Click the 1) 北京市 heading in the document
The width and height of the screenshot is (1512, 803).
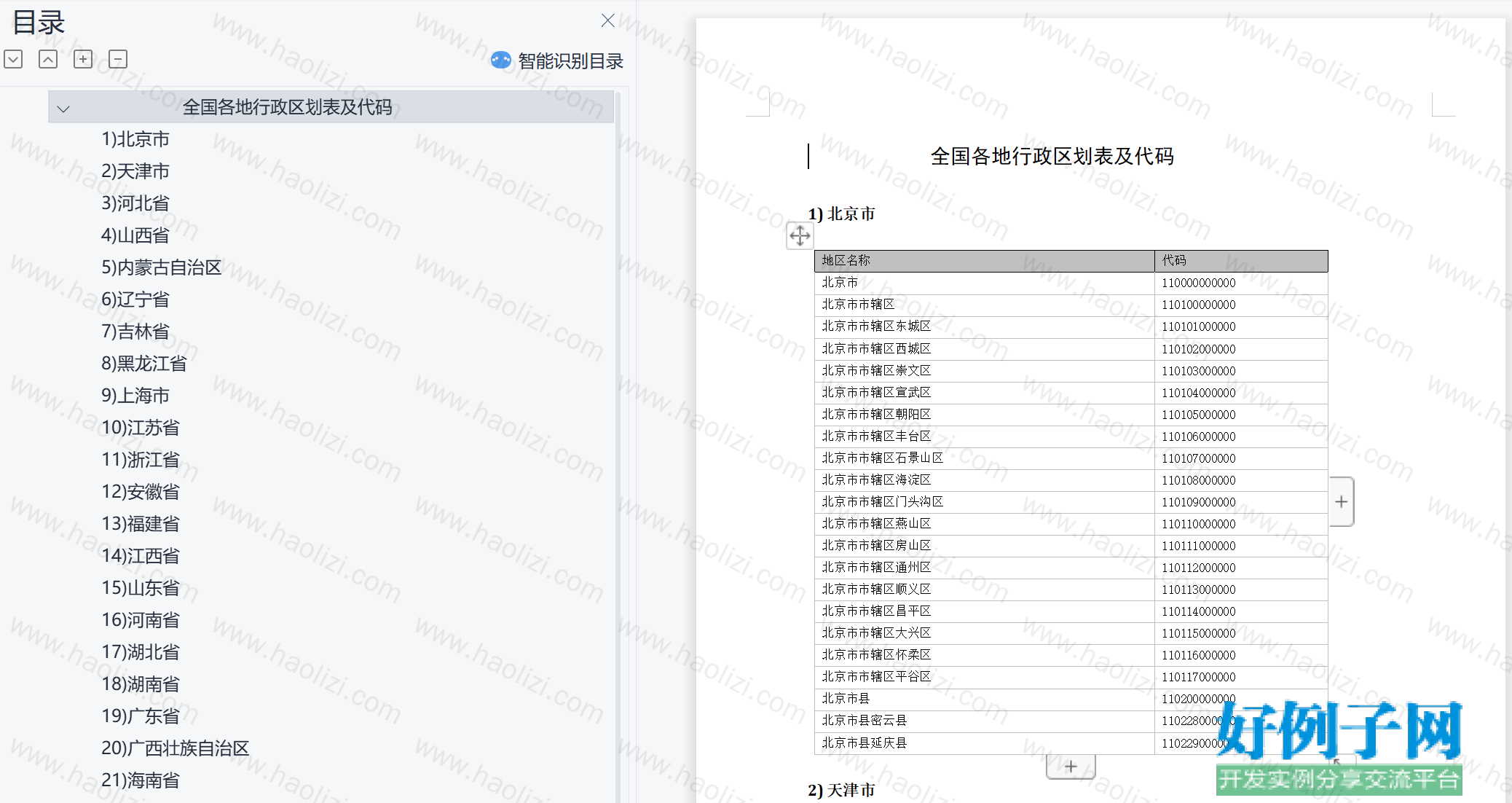[841, 214]
